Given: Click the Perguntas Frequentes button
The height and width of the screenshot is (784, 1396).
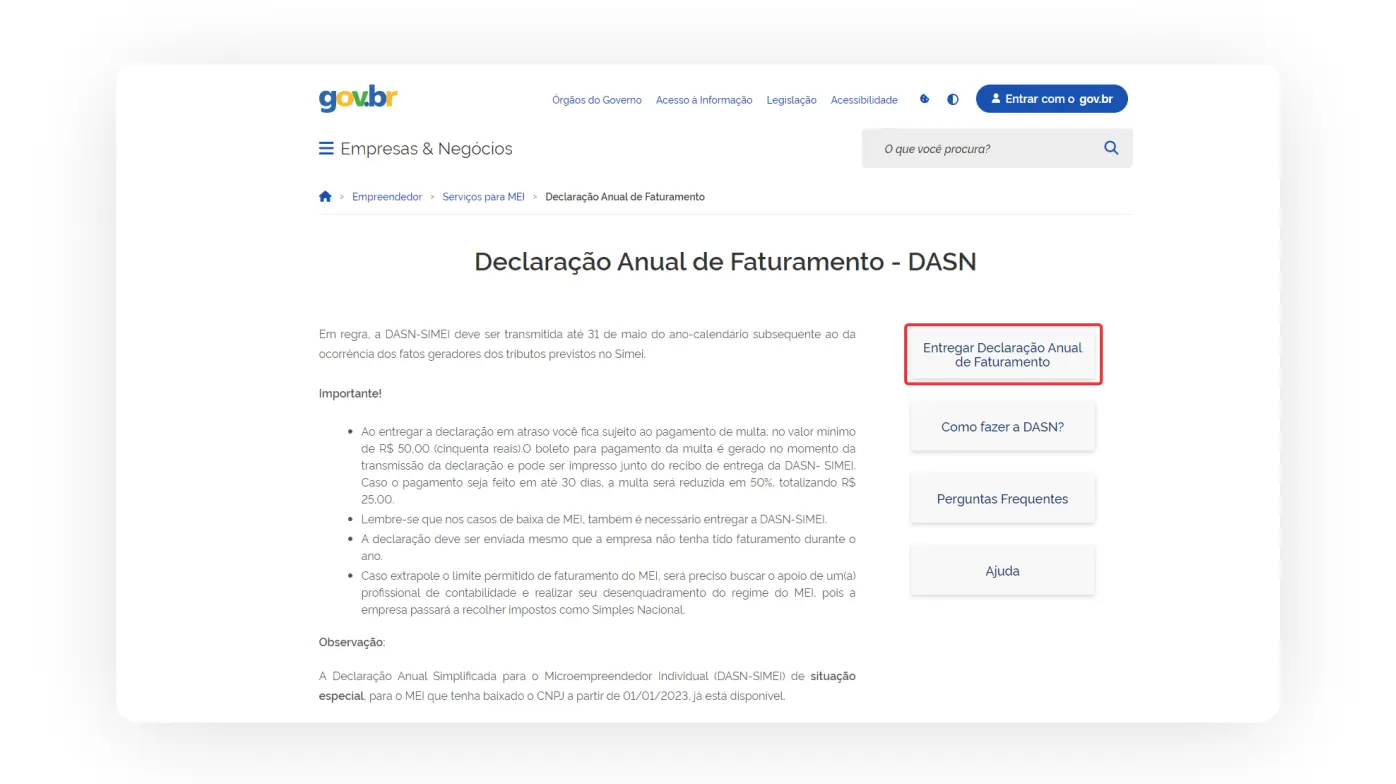Looking at the screenshot, I should (x=1003, y=498).
